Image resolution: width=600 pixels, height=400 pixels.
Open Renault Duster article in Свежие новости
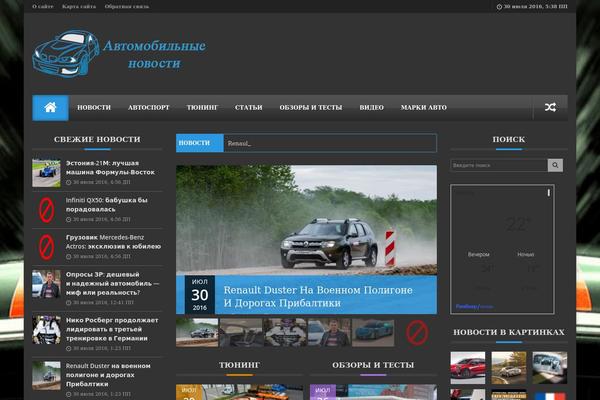point(108,375)
